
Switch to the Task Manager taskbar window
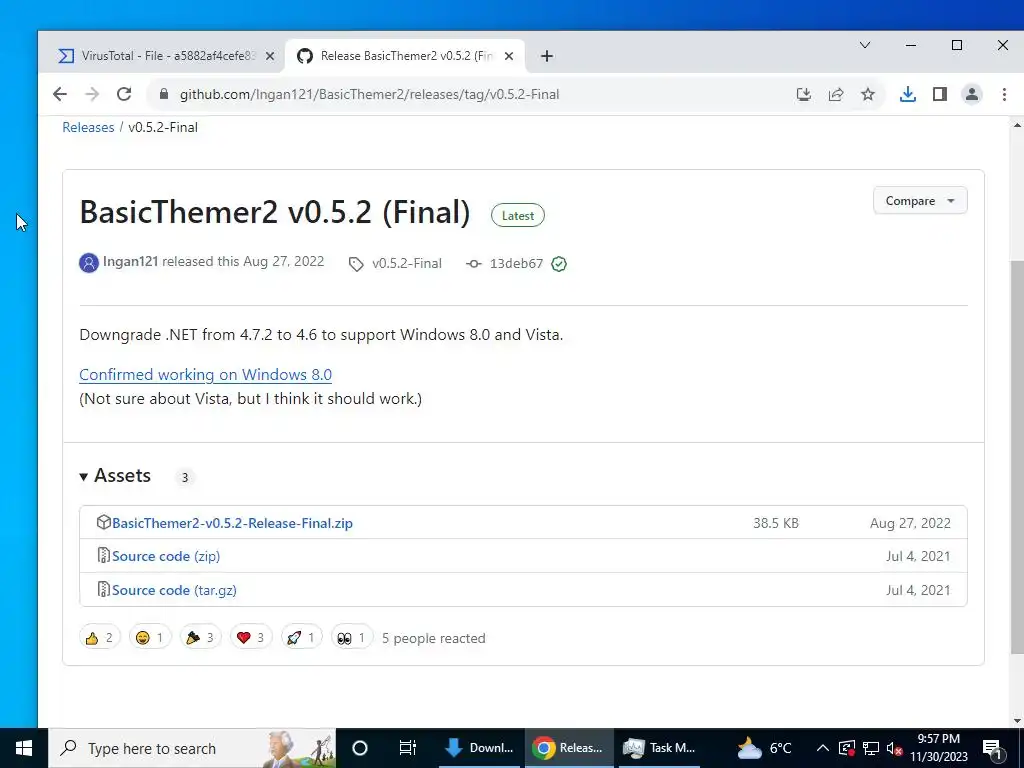pos(659,748)
